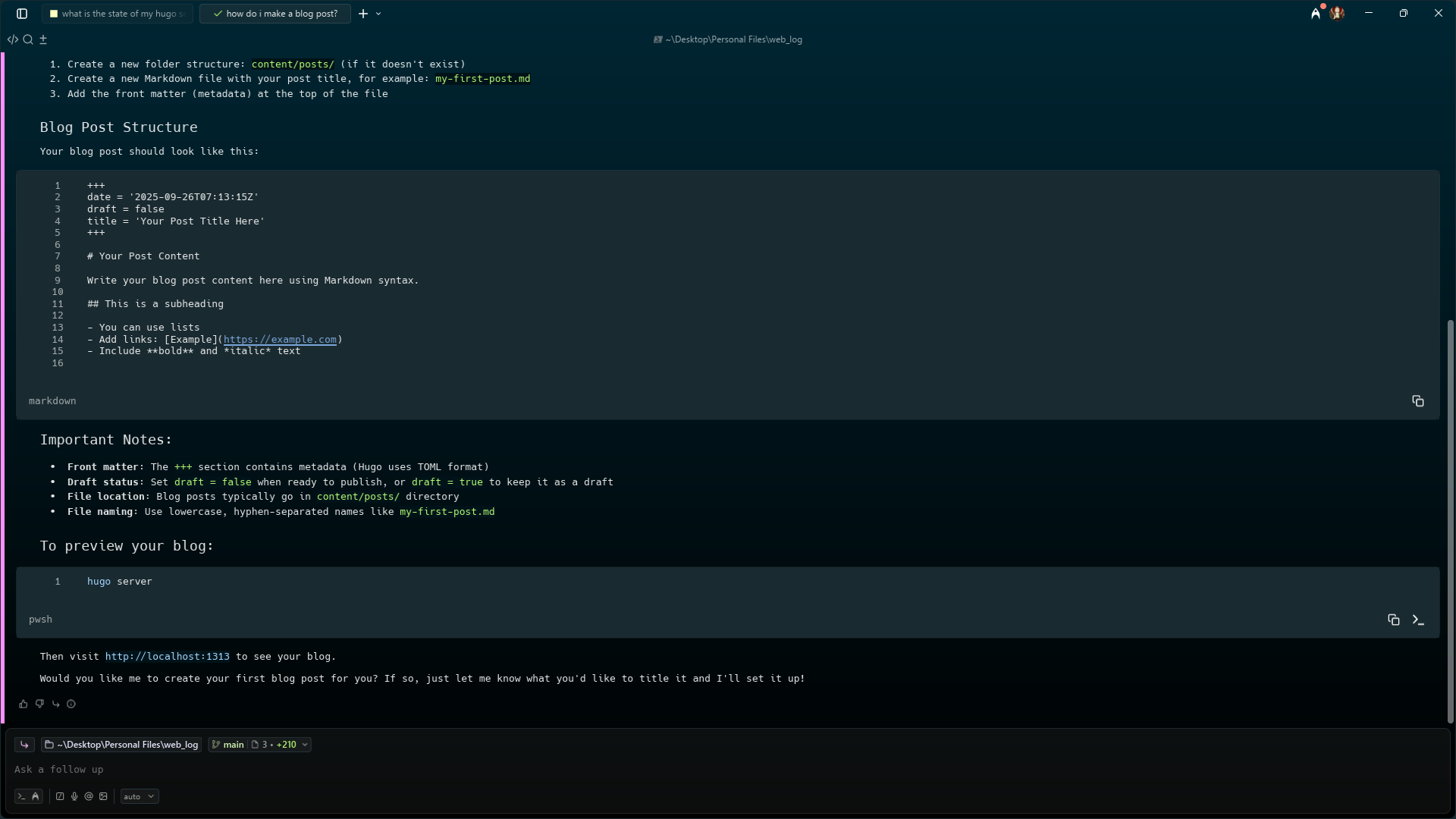Open a new tab with the plus icon
1456x819 pixels.
point(363,14)
